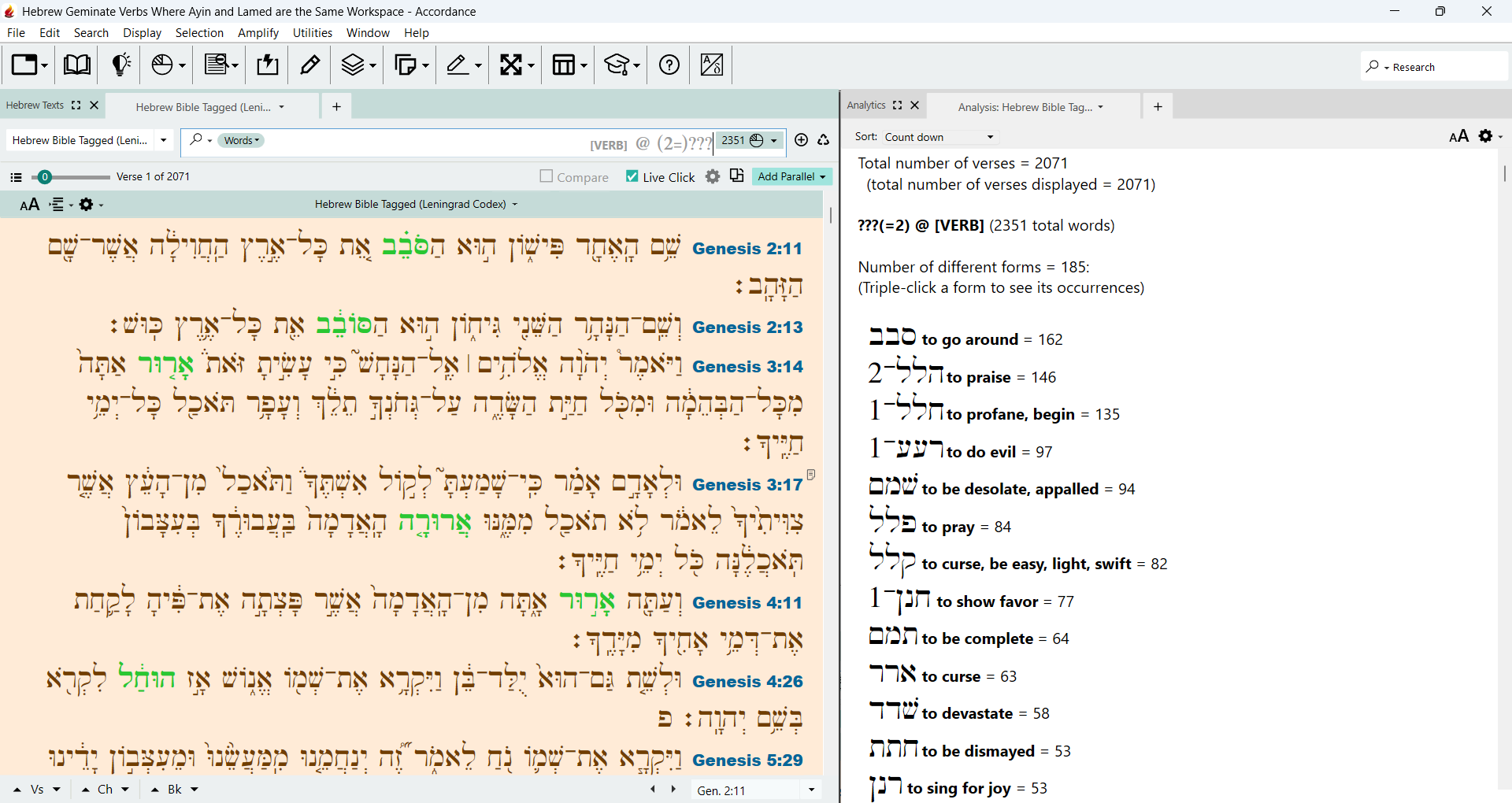The height and width of the screenshot is (803, 1512).
Task: Open the Add Parallel dropdown
Action: (x=791, y=176)
